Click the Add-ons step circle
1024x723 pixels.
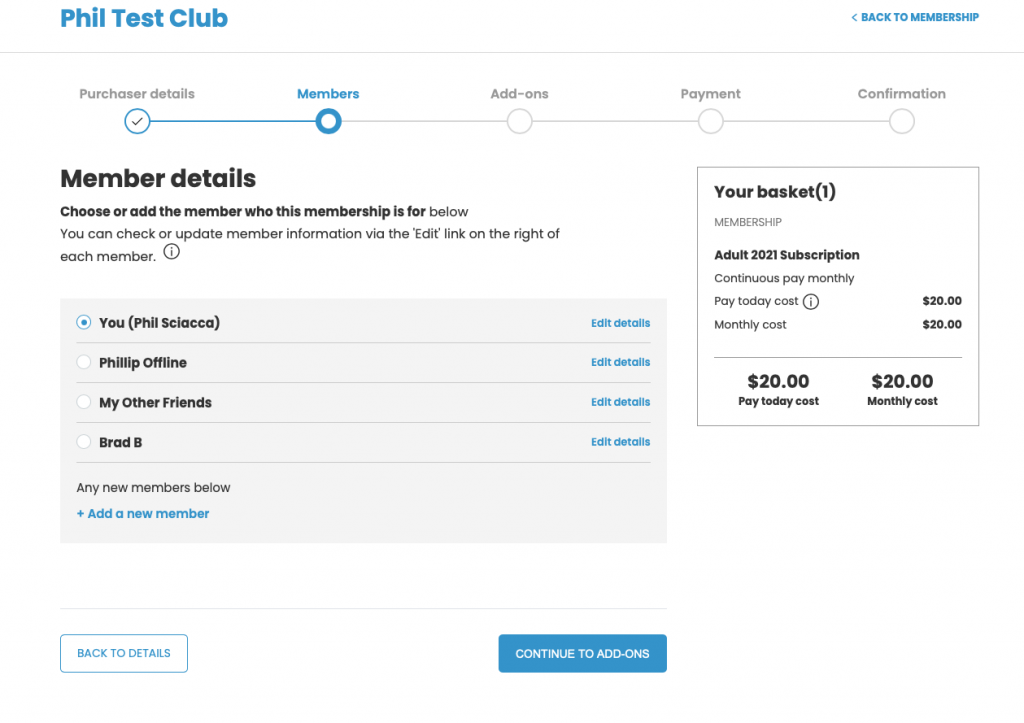pyautogui.click(x=519, y=121)
